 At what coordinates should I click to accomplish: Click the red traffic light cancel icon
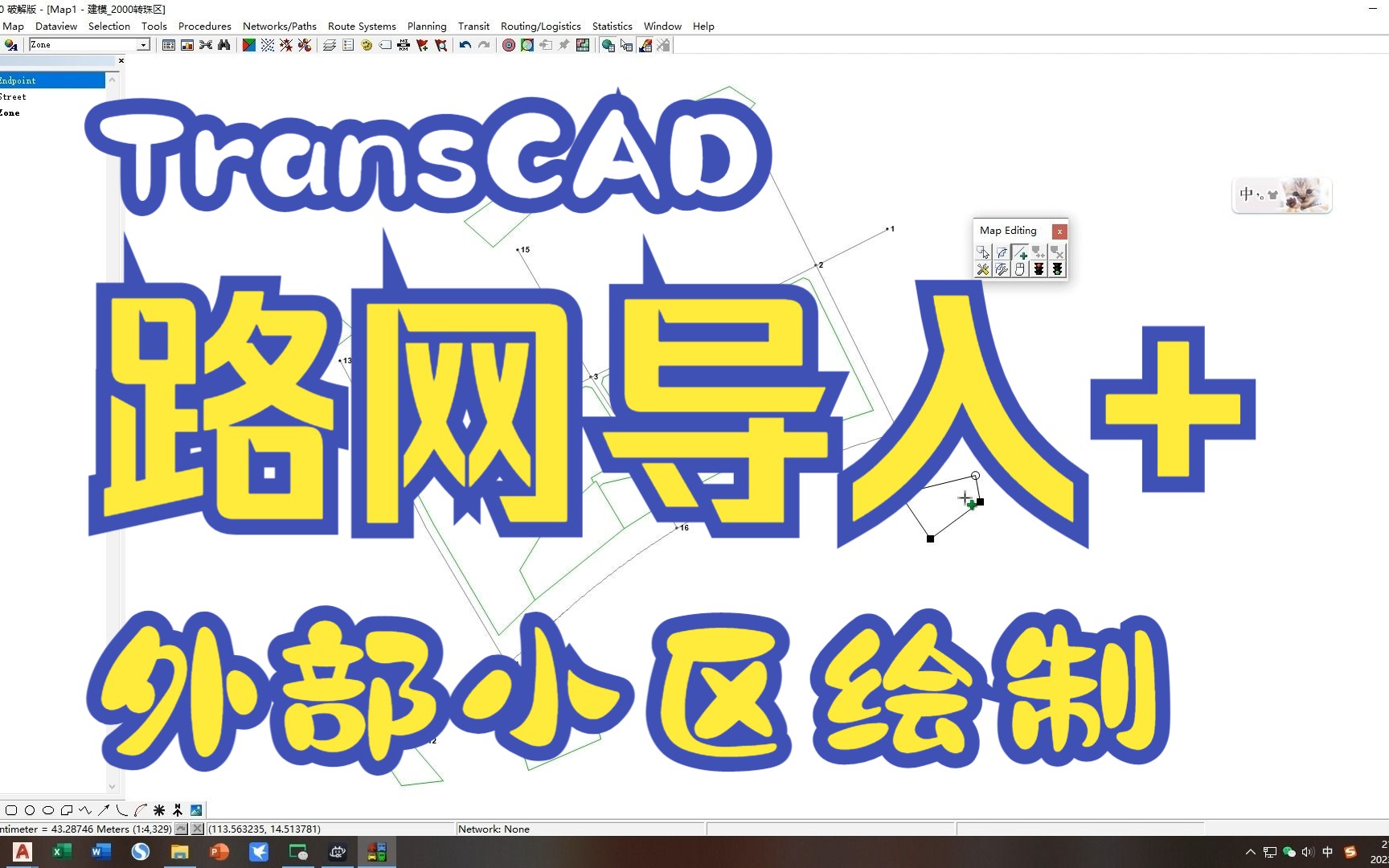(1039, 269)
